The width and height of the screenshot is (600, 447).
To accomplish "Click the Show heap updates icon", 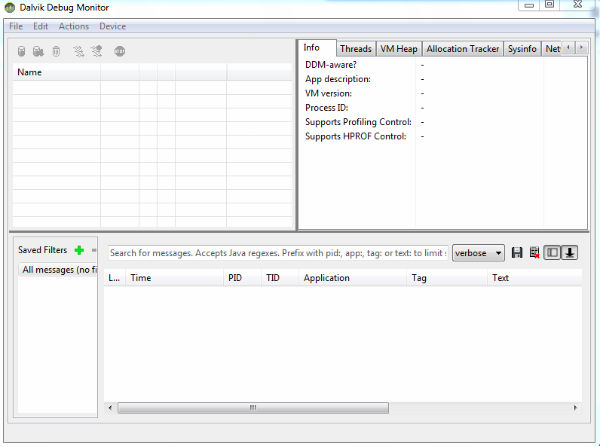I will click(21, 51).
